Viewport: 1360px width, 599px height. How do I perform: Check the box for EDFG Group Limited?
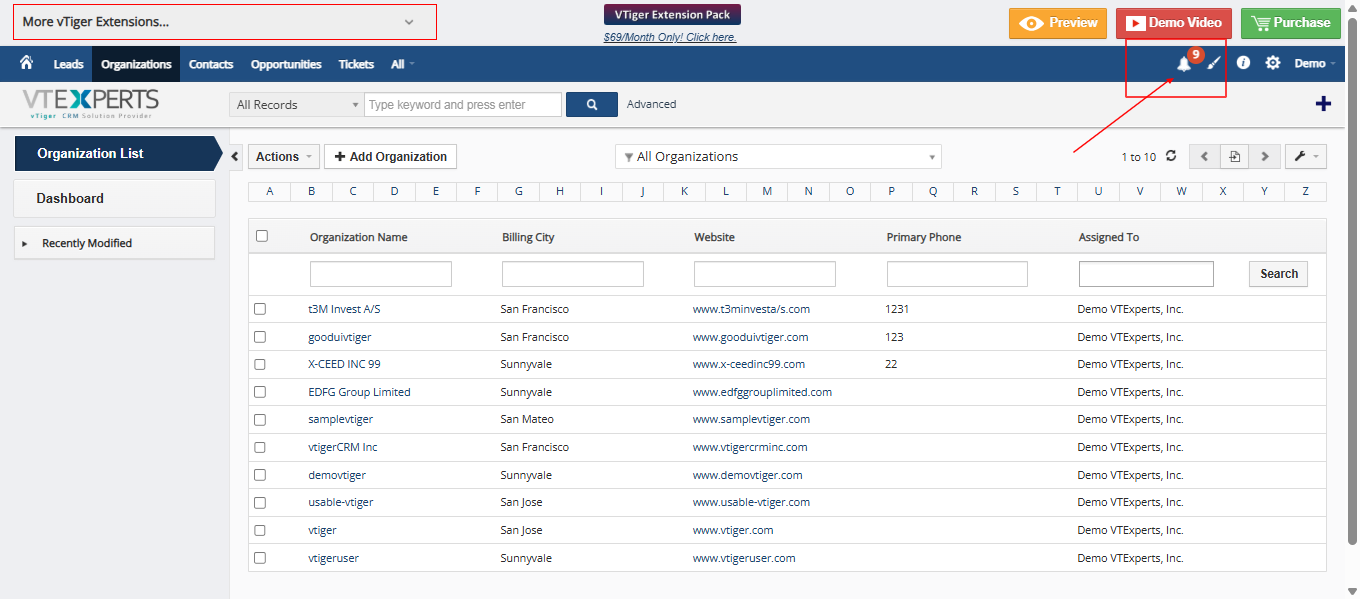[260, 392]
